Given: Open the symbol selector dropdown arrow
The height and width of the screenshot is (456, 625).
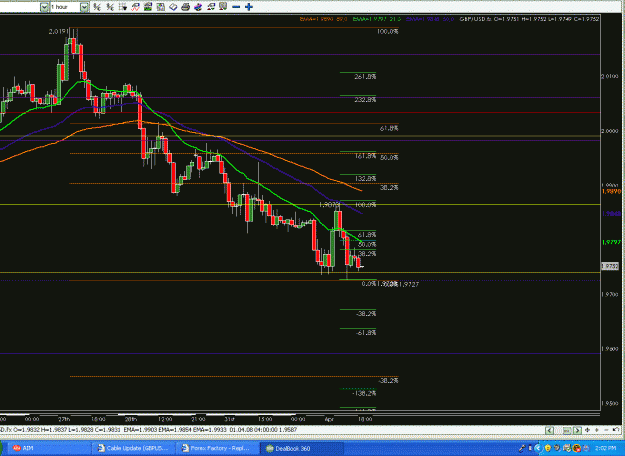Looking at the screenshot, I should click(x=44, y=7).
